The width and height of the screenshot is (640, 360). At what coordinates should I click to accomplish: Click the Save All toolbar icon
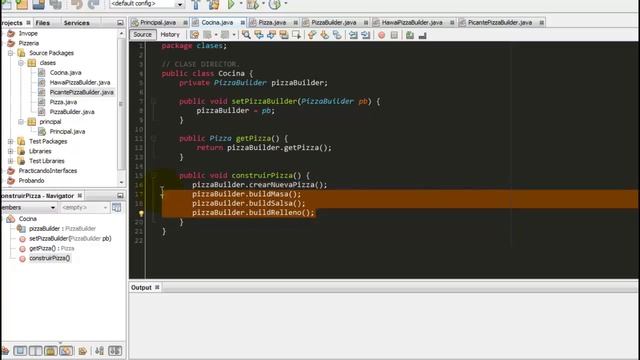(56, 4)
